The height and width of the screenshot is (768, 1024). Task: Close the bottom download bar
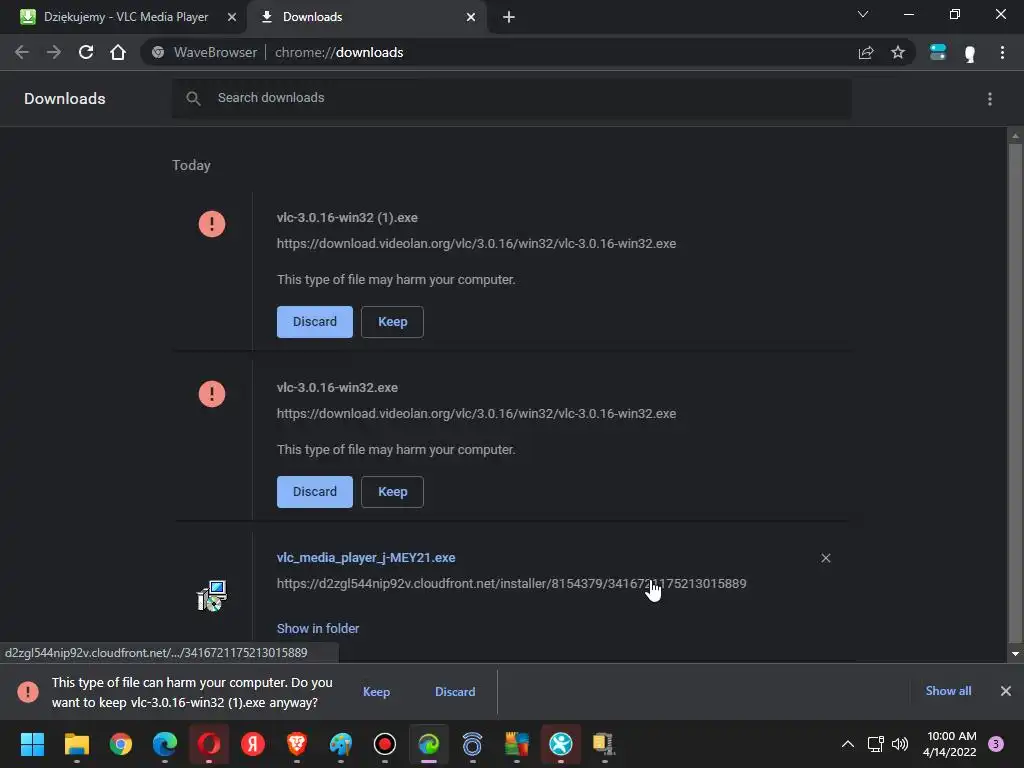click(1006, 691)
